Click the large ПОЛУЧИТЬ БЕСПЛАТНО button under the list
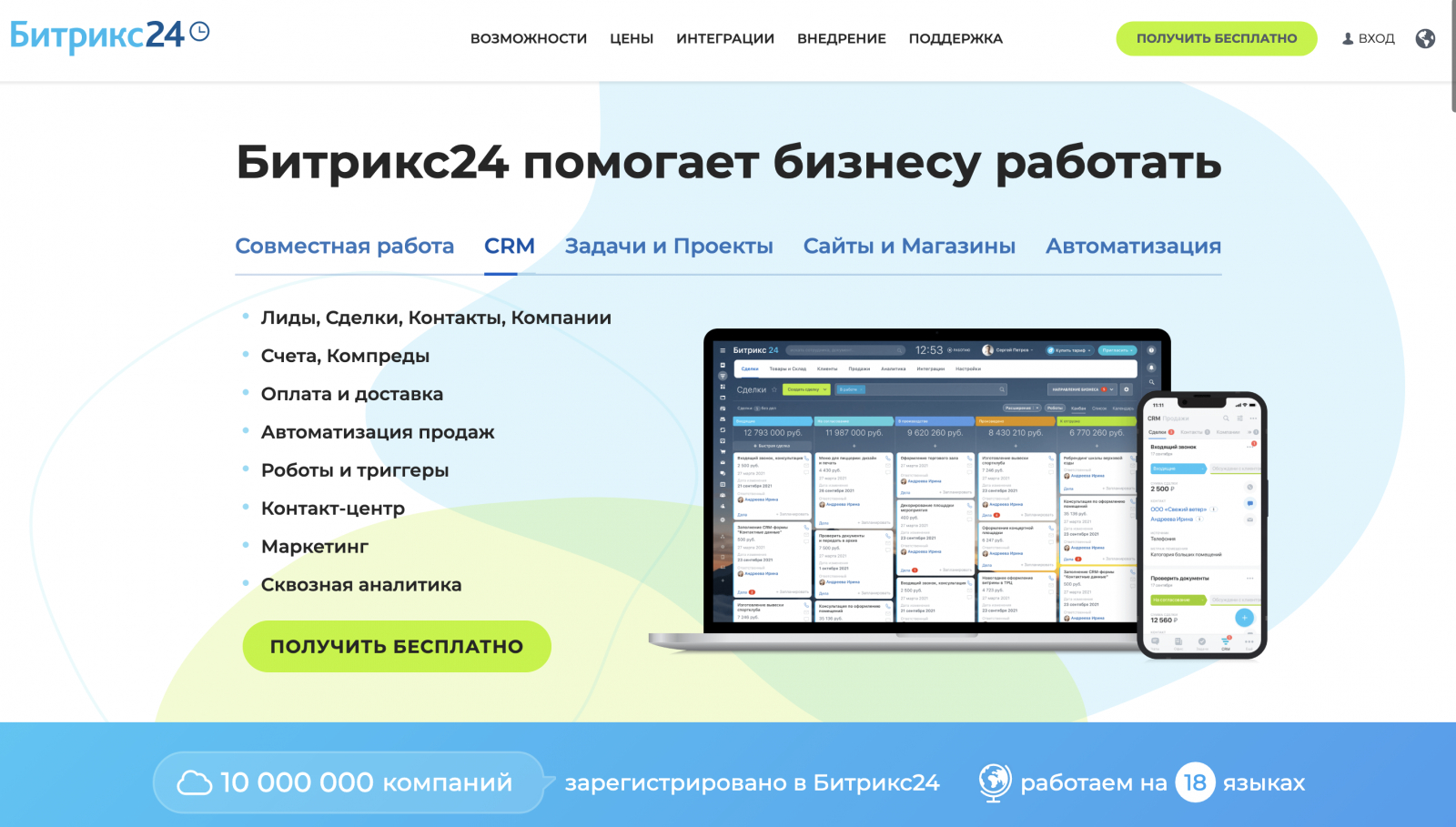 (x=397, y=647)
